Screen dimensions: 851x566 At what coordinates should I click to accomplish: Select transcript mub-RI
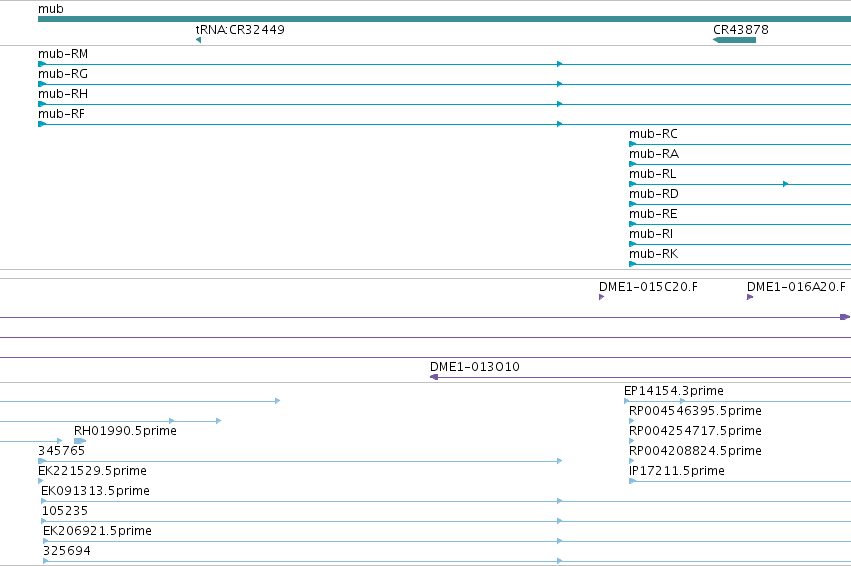[x=651, y=234]
